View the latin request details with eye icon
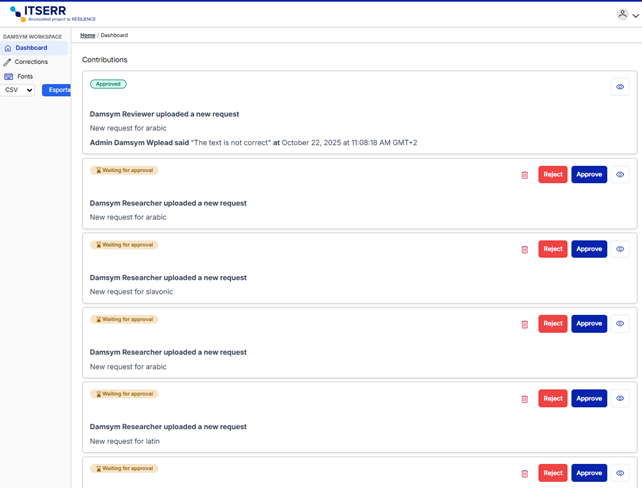642x488 pixels. (620, 399)
